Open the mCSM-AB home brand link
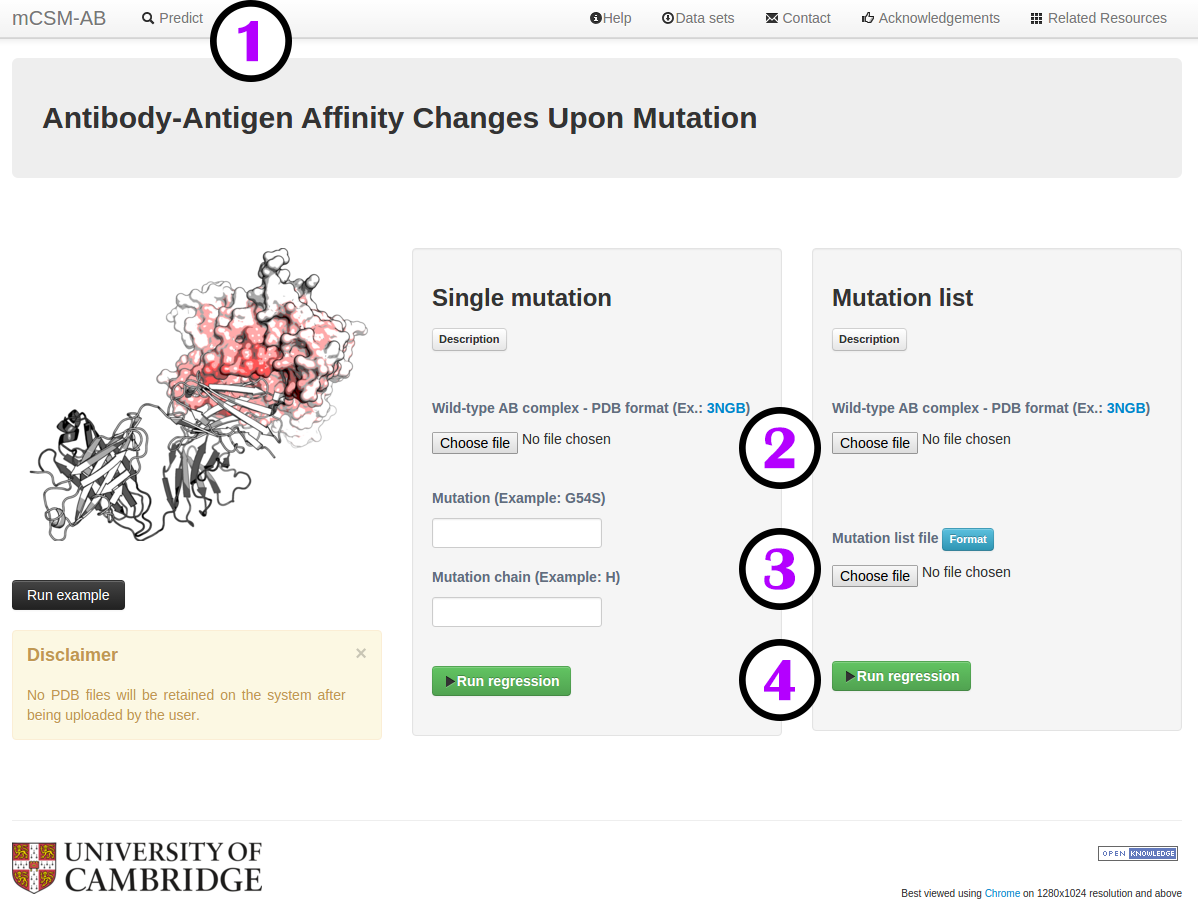 [59, 18]
